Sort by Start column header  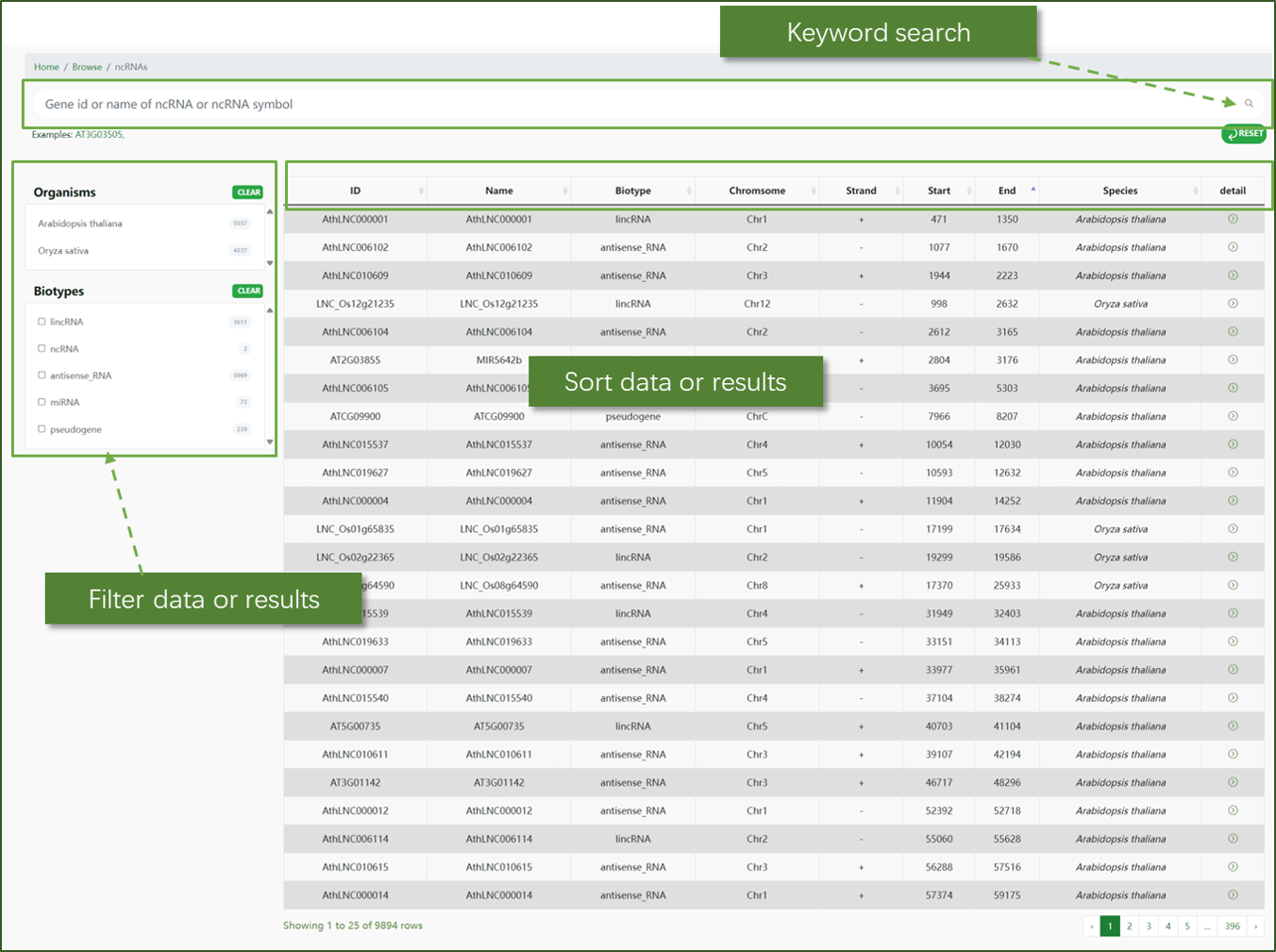coord(938,191)
